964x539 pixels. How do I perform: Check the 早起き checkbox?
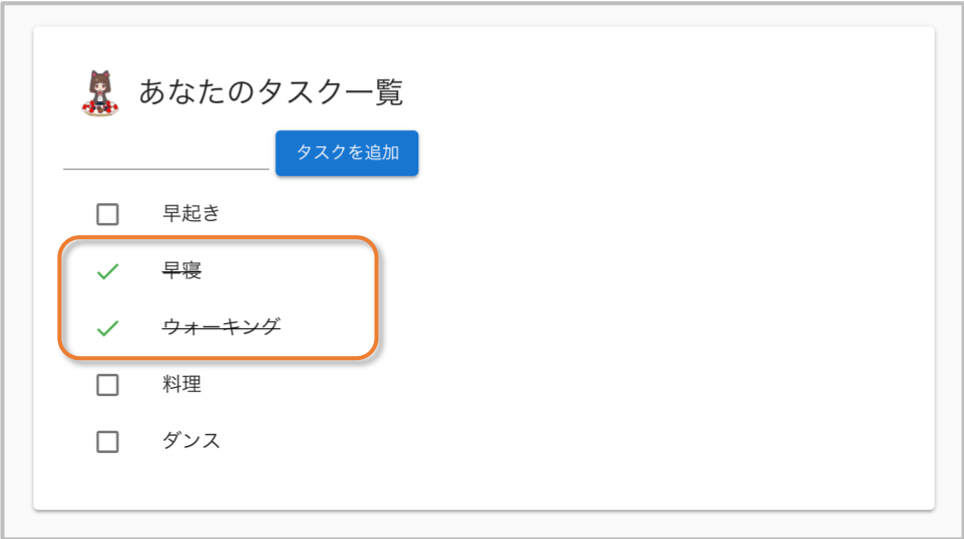(108, 214)
